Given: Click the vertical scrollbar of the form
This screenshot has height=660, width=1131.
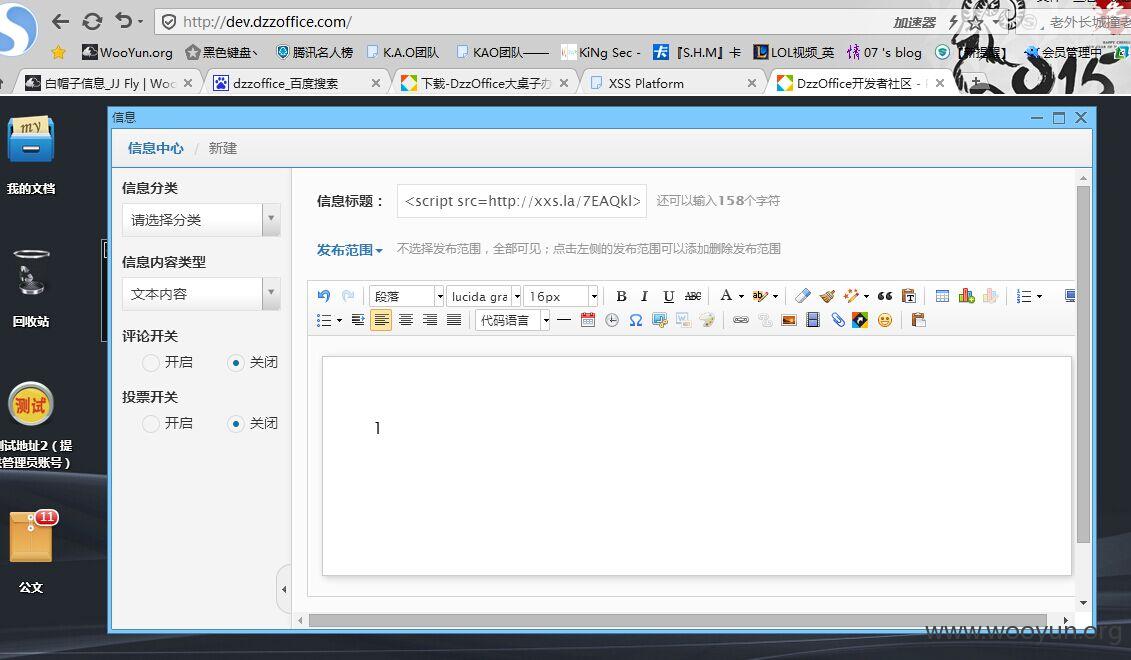Looking at the screenshot, I should tap(1083, 364).
